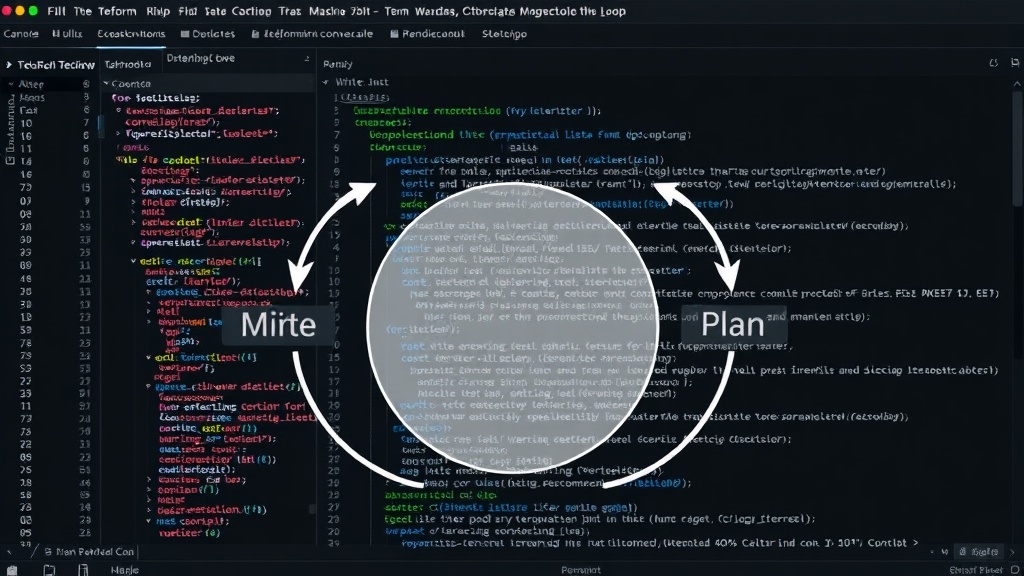Click the icon beside the Rendecoout tab
Image resolution: width=1024 pixels, height=576 pixels.
pyautogui.click(x=394, y=34)
